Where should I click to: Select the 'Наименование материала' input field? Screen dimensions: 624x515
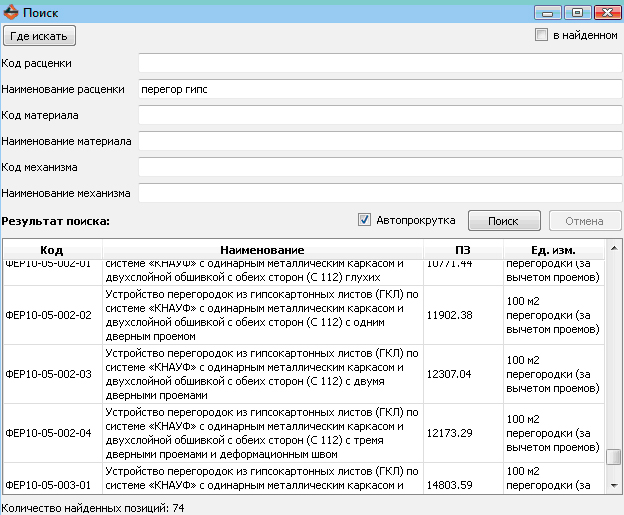[x=379, y=141]
